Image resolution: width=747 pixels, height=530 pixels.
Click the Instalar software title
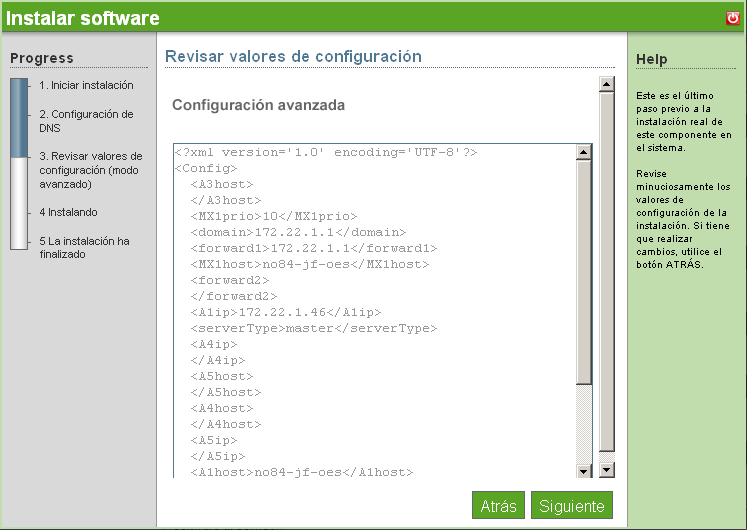[82, 18]
